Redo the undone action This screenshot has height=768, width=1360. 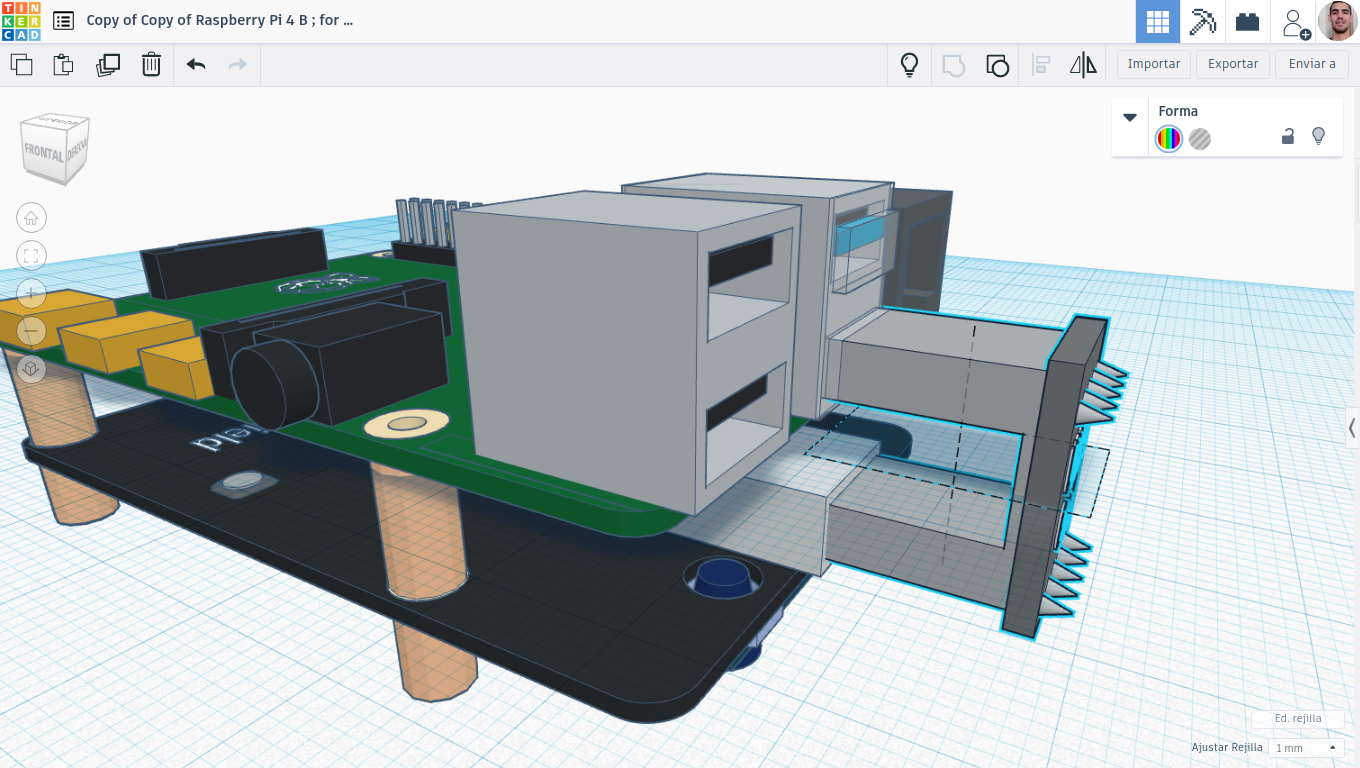tap(238, 65)
